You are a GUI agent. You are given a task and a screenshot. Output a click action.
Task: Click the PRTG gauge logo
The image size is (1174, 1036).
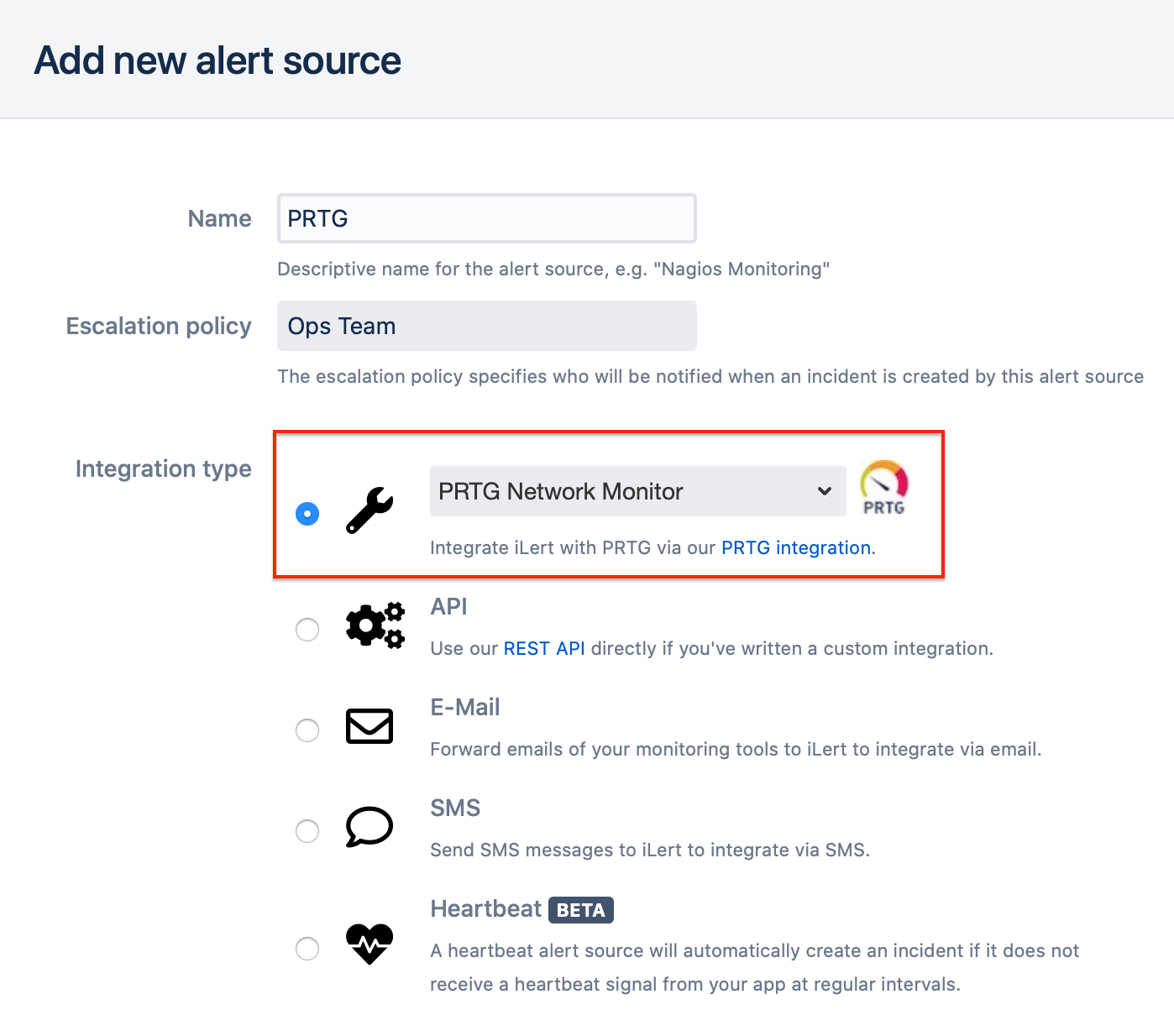click(883, 488)
